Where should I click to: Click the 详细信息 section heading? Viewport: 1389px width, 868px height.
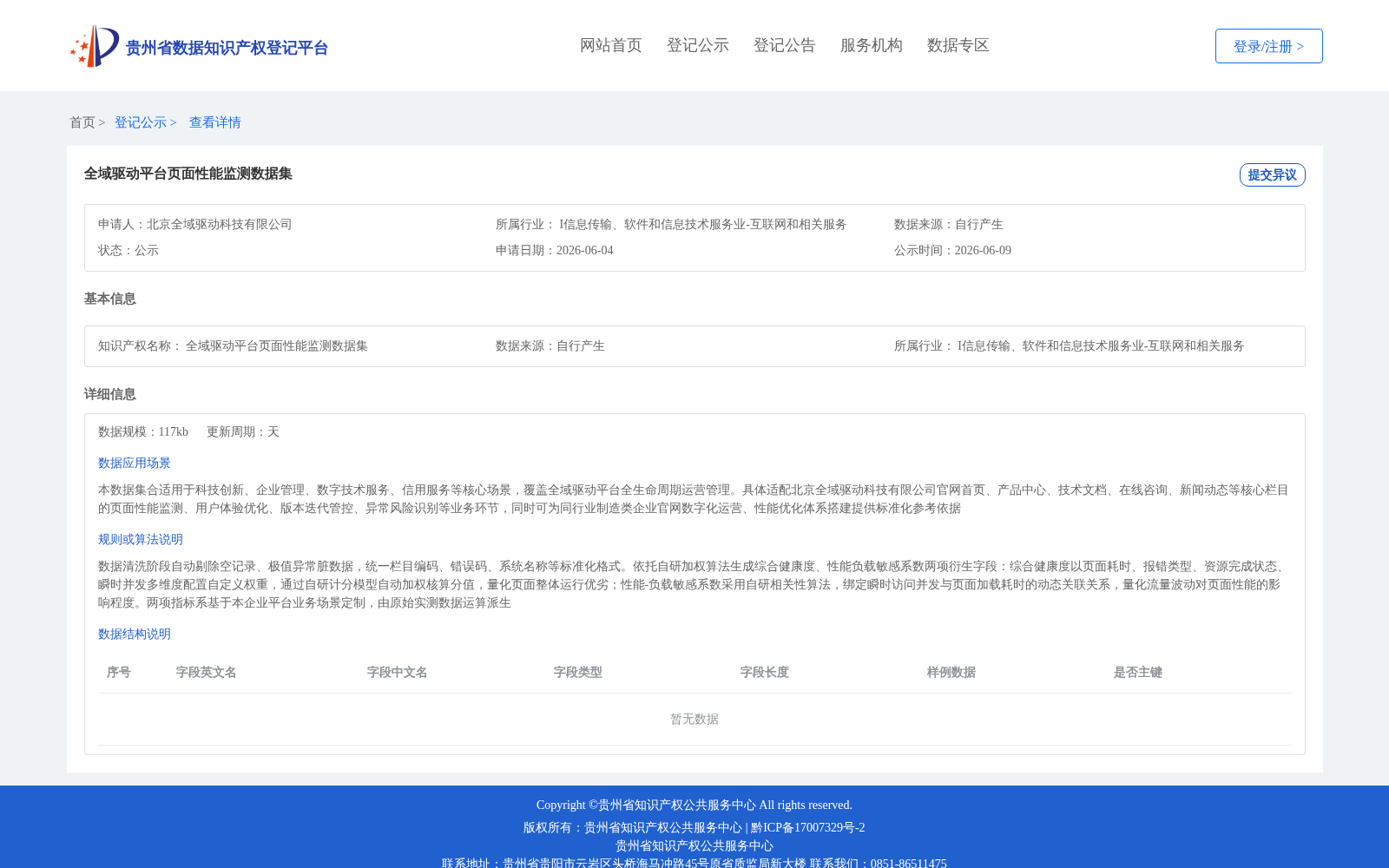(110, 394)
